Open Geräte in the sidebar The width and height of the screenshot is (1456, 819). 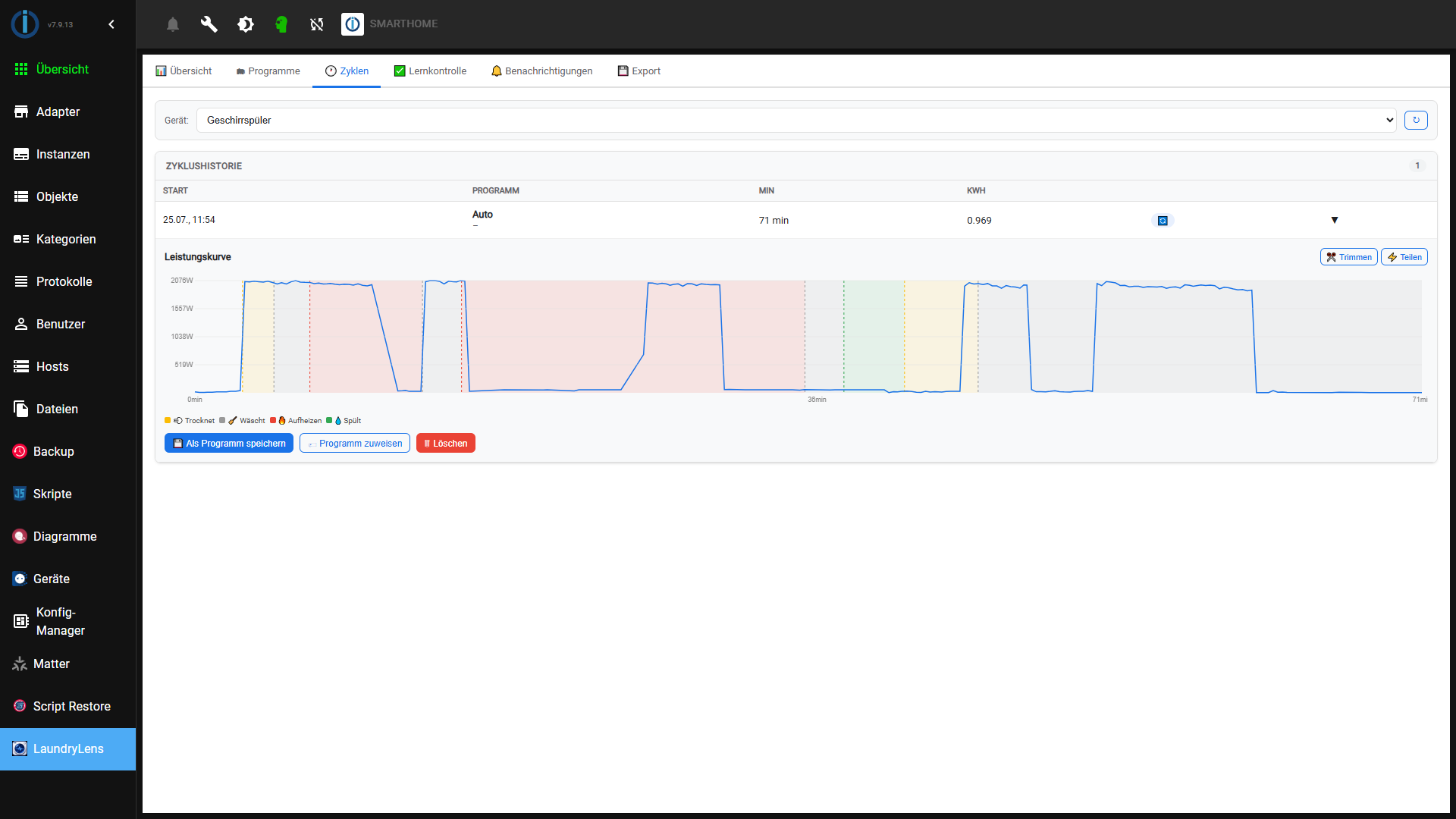click(x=67, y=579)
